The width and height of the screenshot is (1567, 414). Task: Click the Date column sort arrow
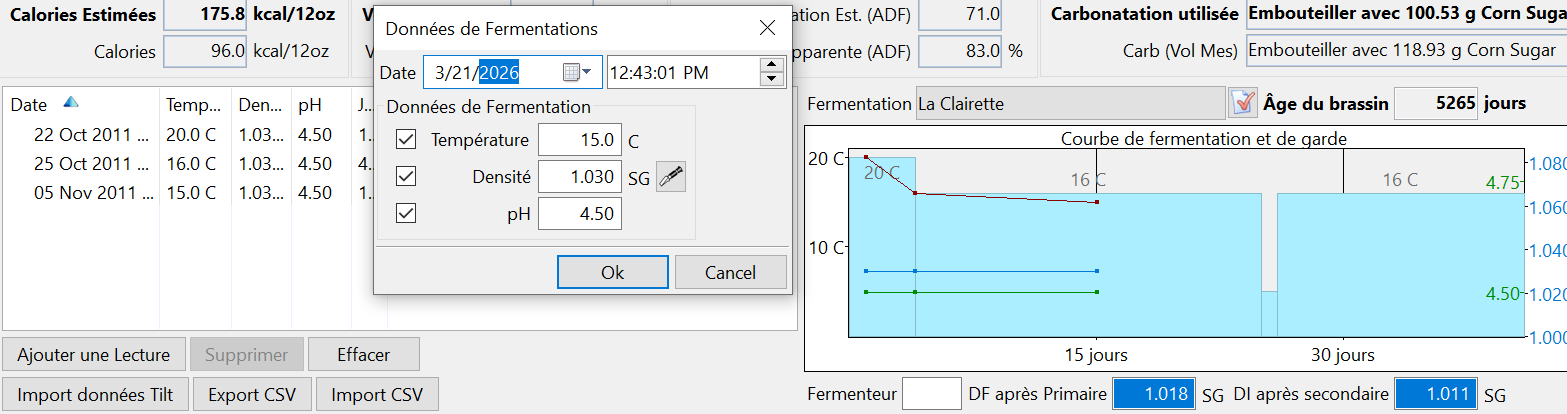click(71, 103)
